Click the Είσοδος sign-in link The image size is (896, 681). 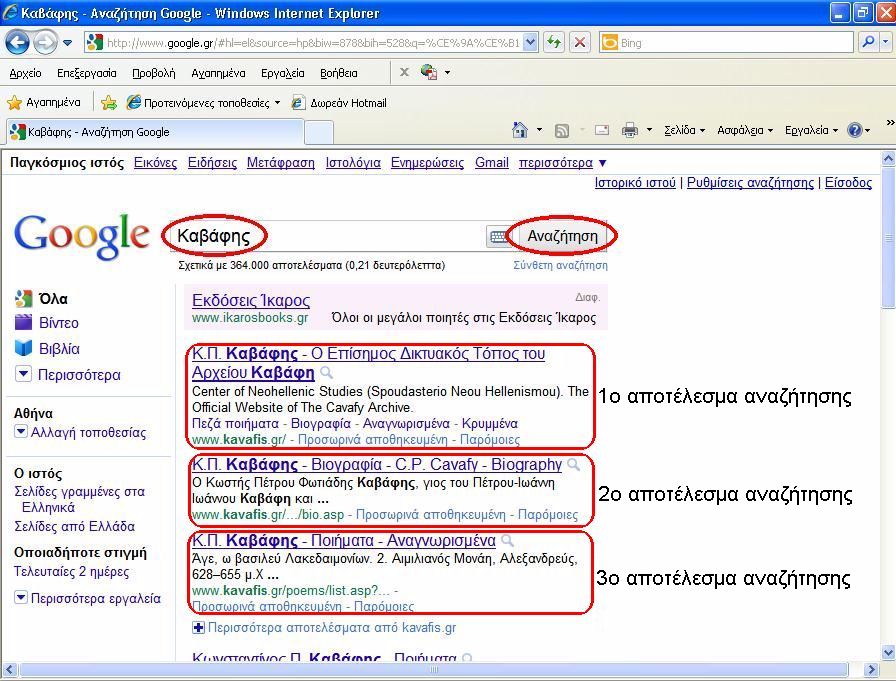(848, 183)
